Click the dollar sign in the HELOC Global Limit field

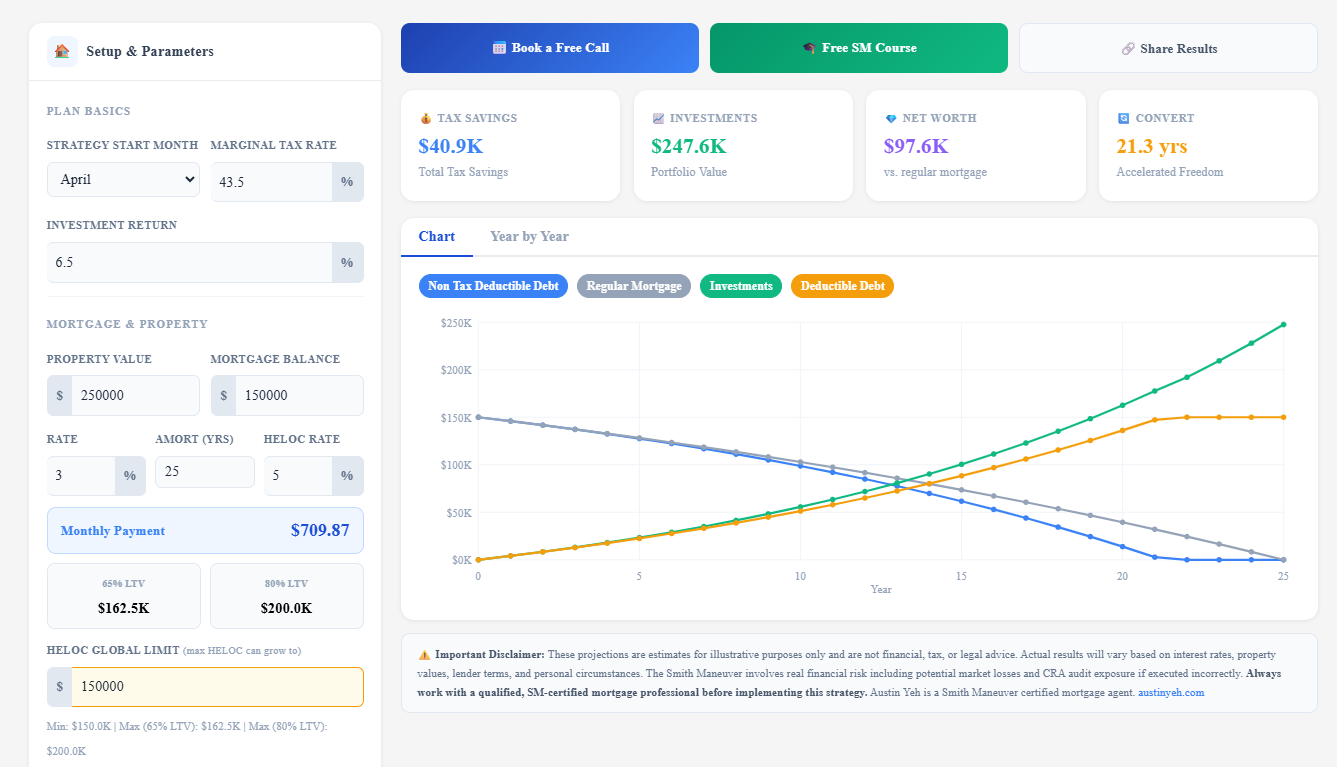click(59, 687)
